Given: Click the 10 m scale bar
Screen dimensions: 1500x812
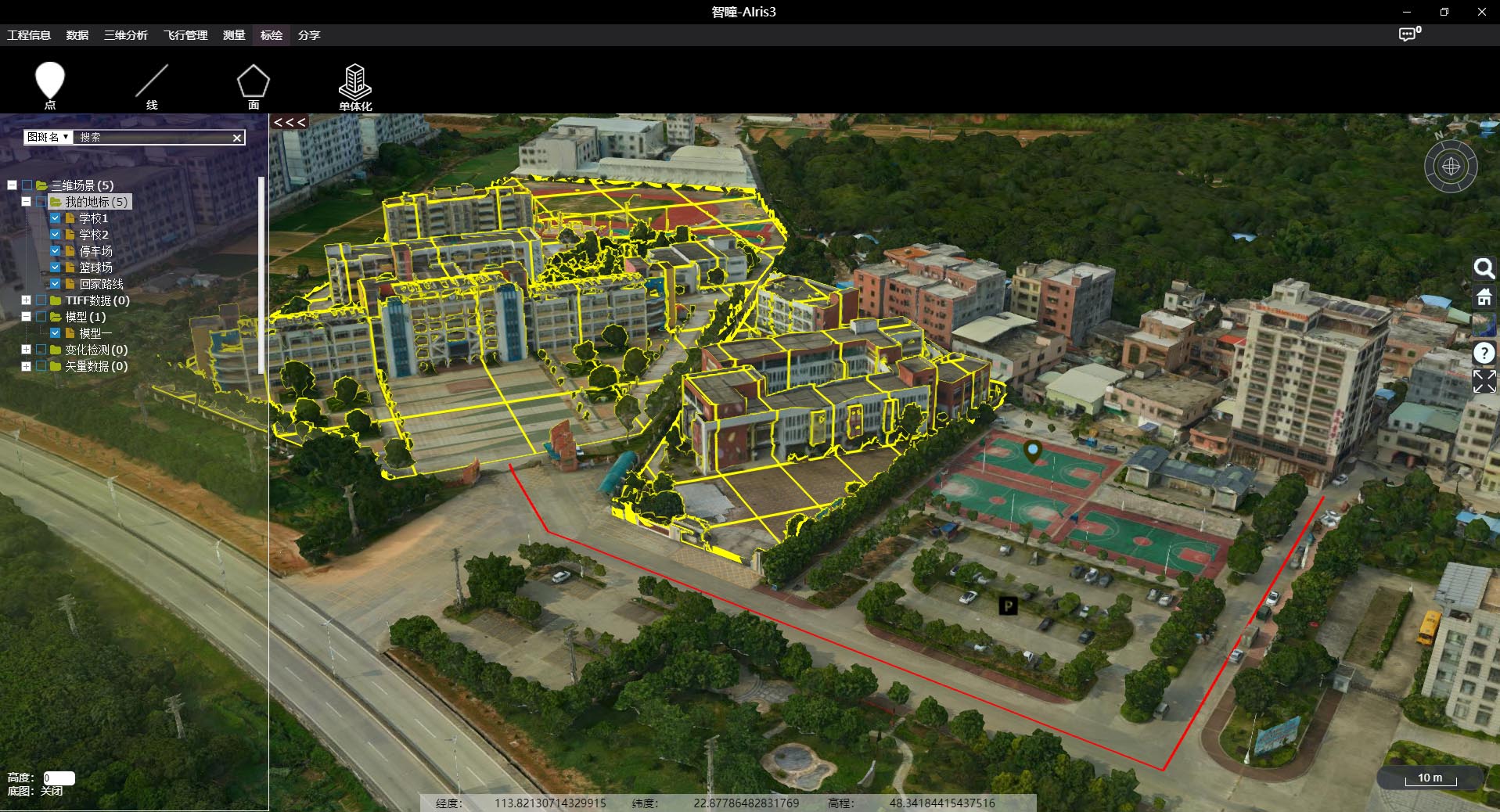Looking at the screenshot, I should [1430, 778].
